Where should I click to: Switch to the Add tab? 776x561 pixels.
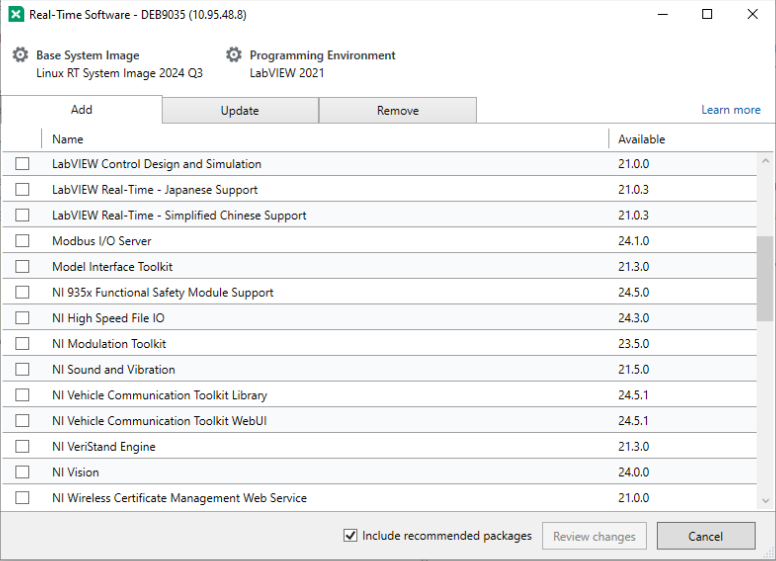81,109
